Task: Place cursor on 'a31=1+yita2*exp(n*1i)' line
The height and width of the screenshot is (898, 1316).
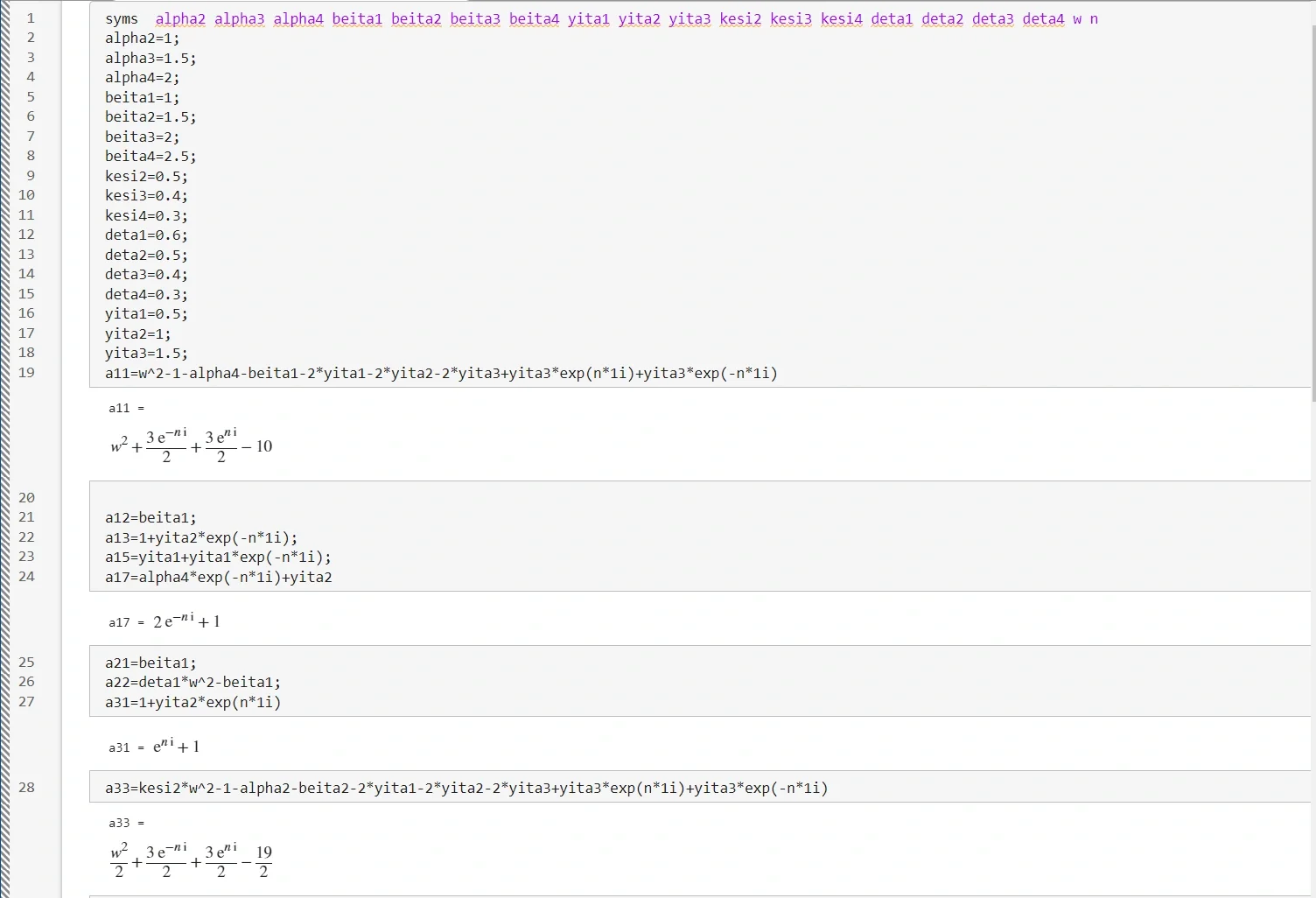Action: (192, 703)
